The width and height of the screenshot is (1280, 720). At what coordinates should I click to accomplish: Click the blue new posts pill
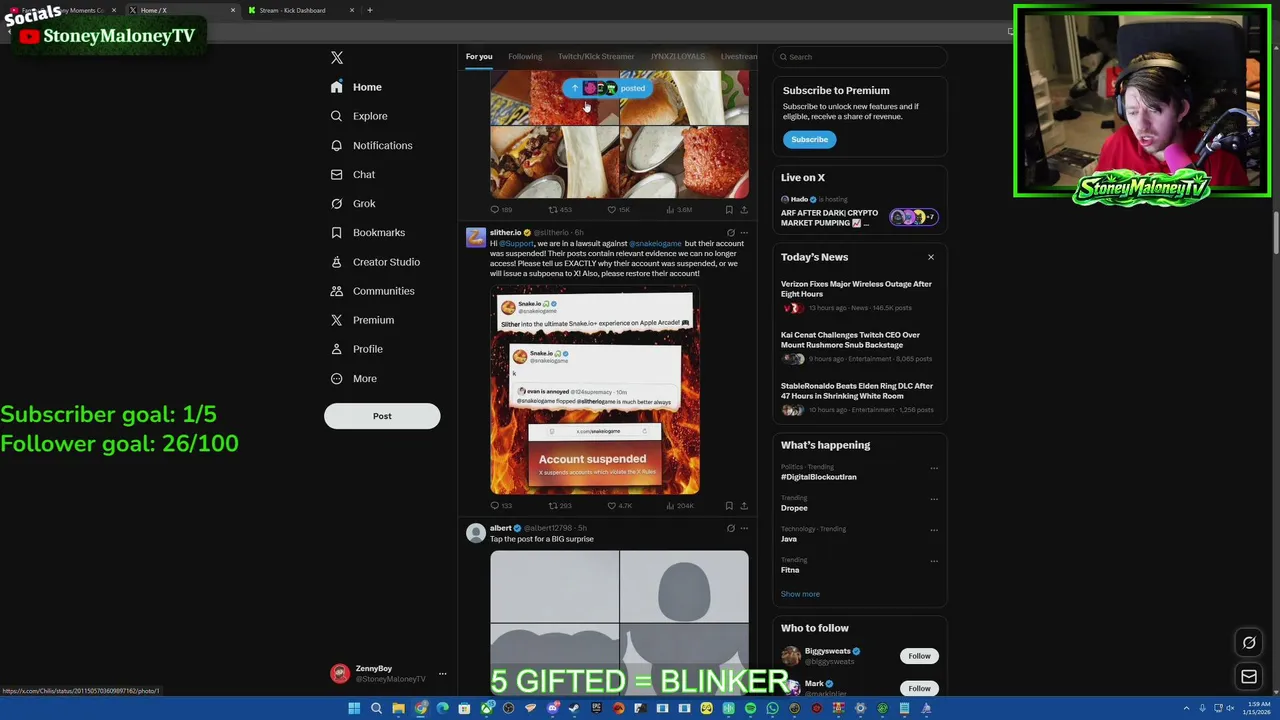pyautogui.click(x=607, y=88)
